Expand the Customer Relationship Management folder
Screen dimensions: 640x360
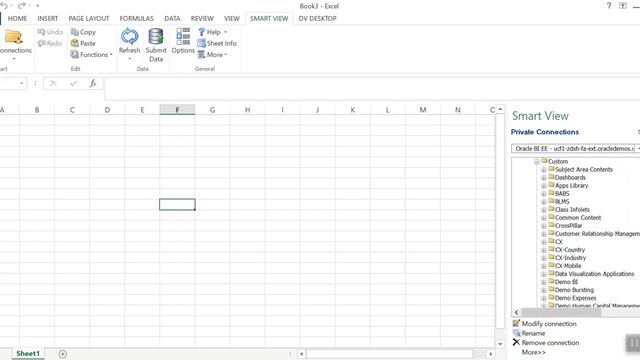pos(544,234)
